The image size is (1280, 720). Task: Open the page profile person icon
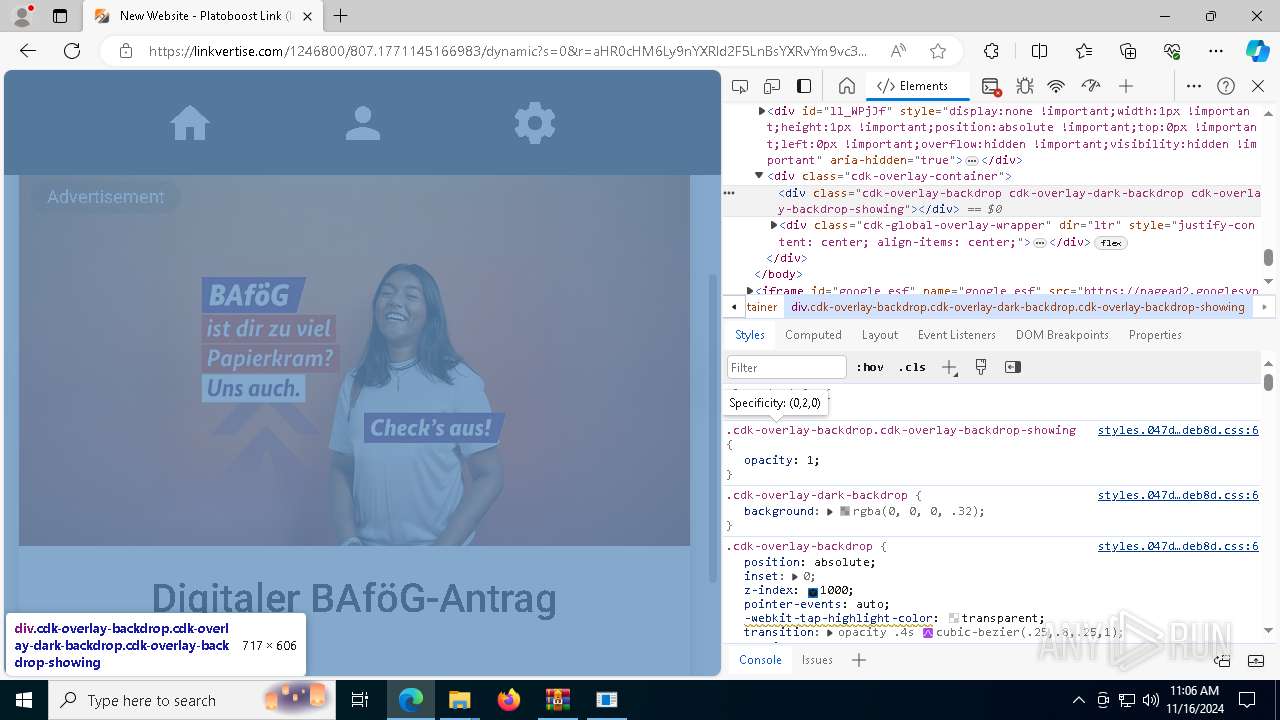(x=363, y=123)
